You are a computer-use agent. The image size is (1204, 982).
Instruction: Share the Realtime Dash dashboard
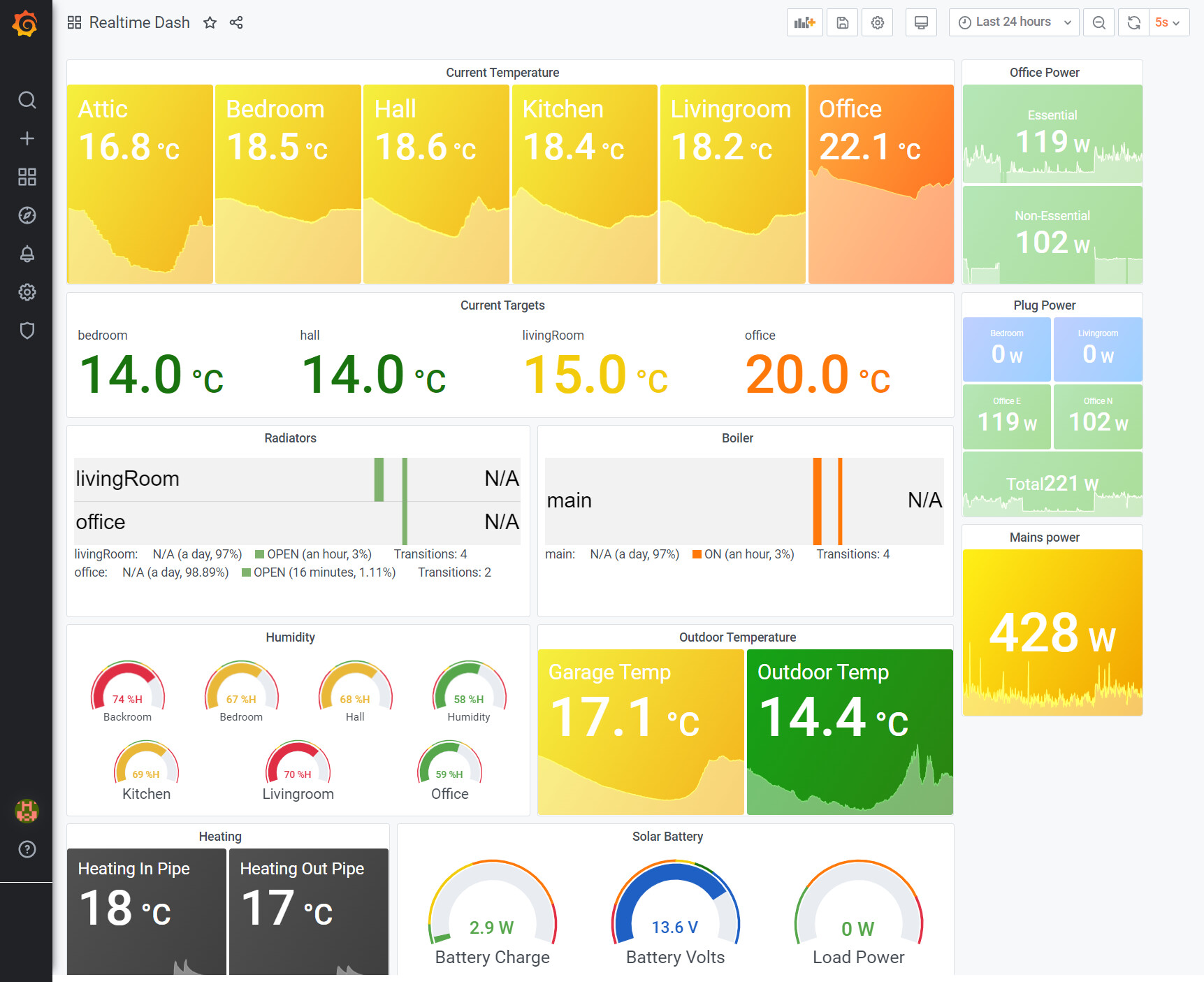[x=236, y=22]
